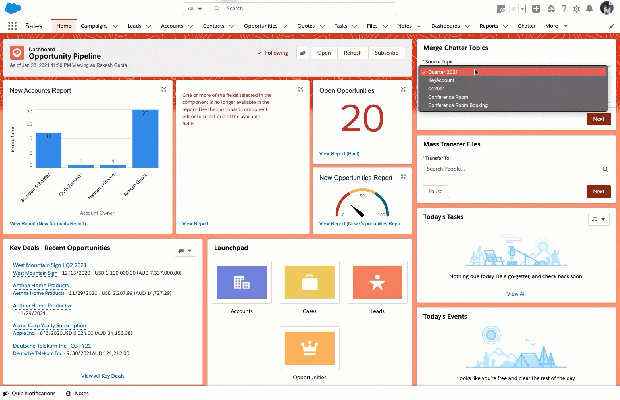Open View All Key Deals link

[x=103, y=376]
